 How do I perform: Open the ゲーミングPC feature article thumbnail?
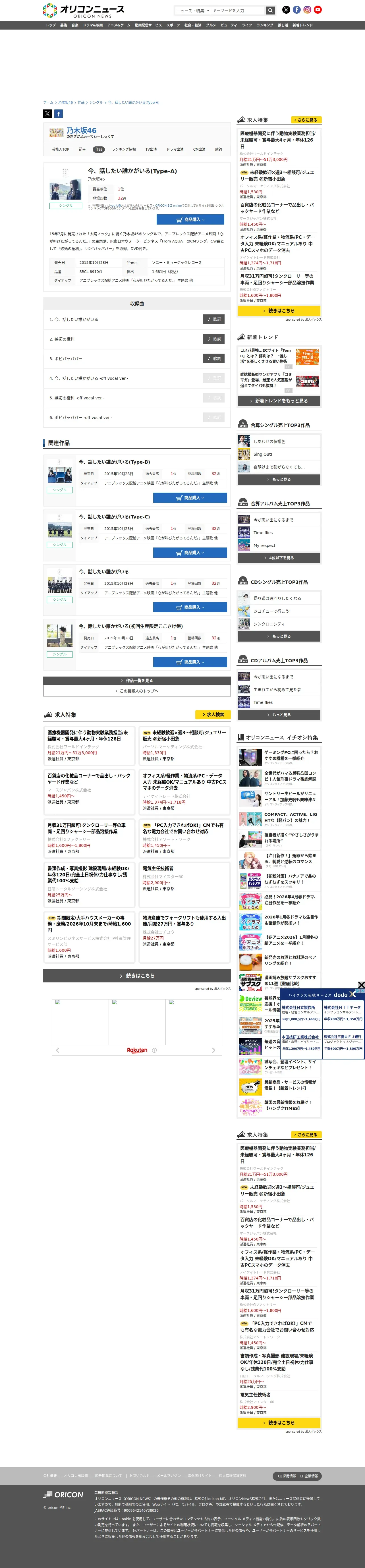point(250,757)
